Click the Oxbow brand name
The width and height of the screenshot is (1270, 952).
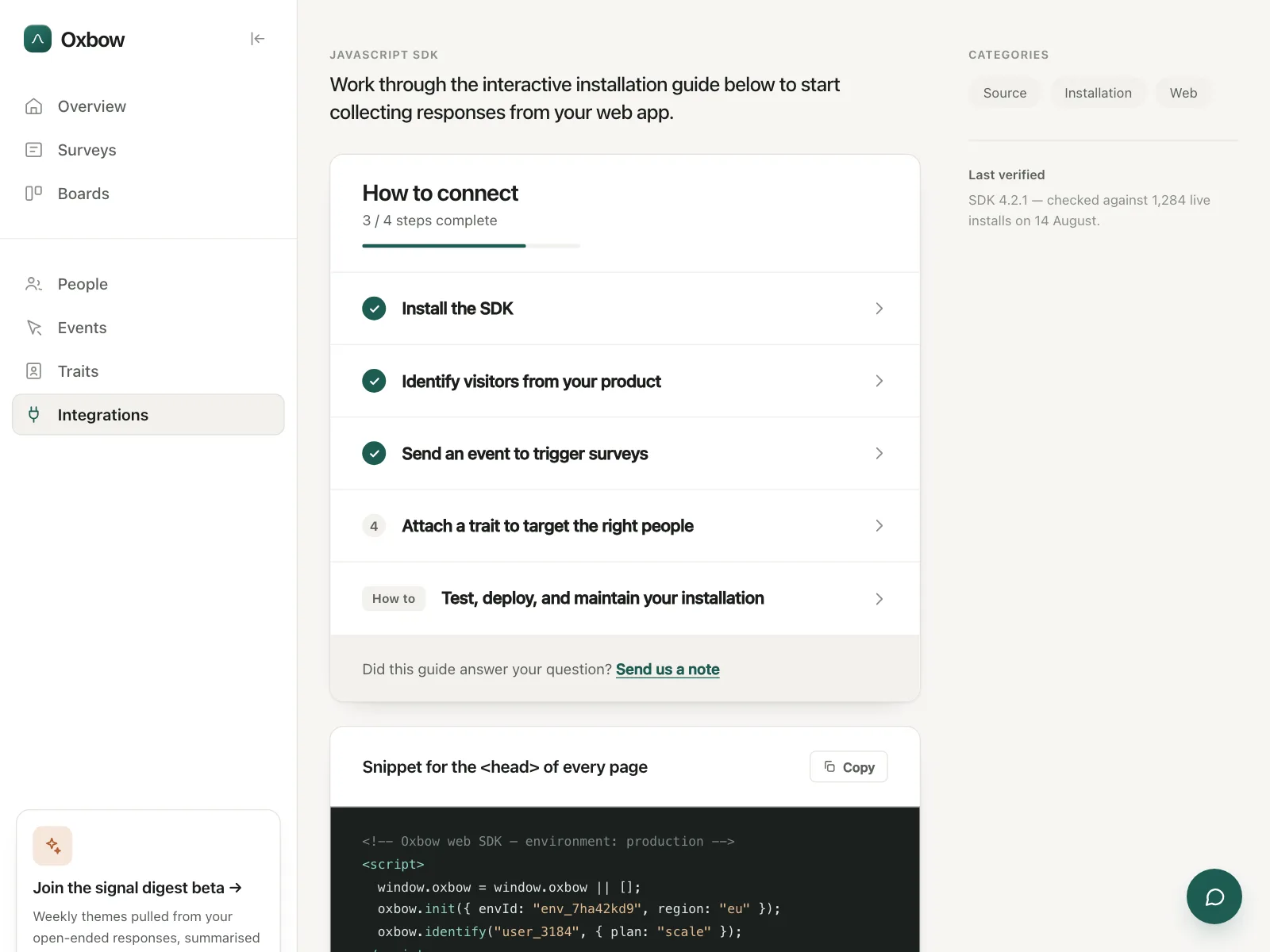[x=93, y=40]
